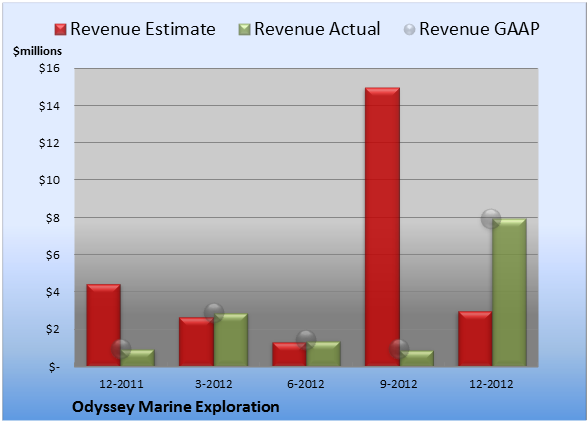The image size is (588, 422).
Task: Select the red estimate bar for 12-2012
Action: (x=475, y=339)
